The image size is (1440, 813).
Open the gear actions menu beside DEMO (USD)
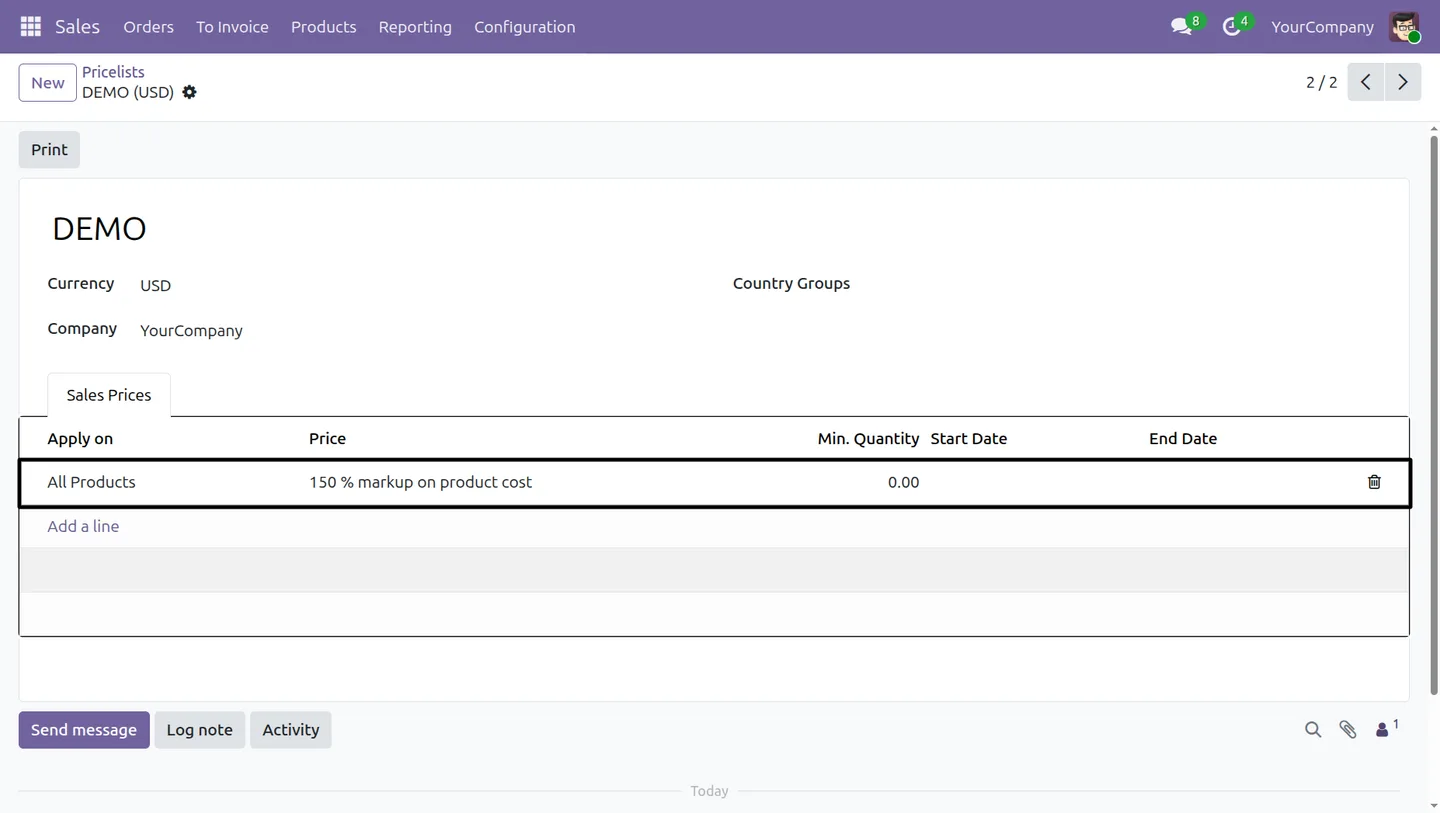point(189,92)
